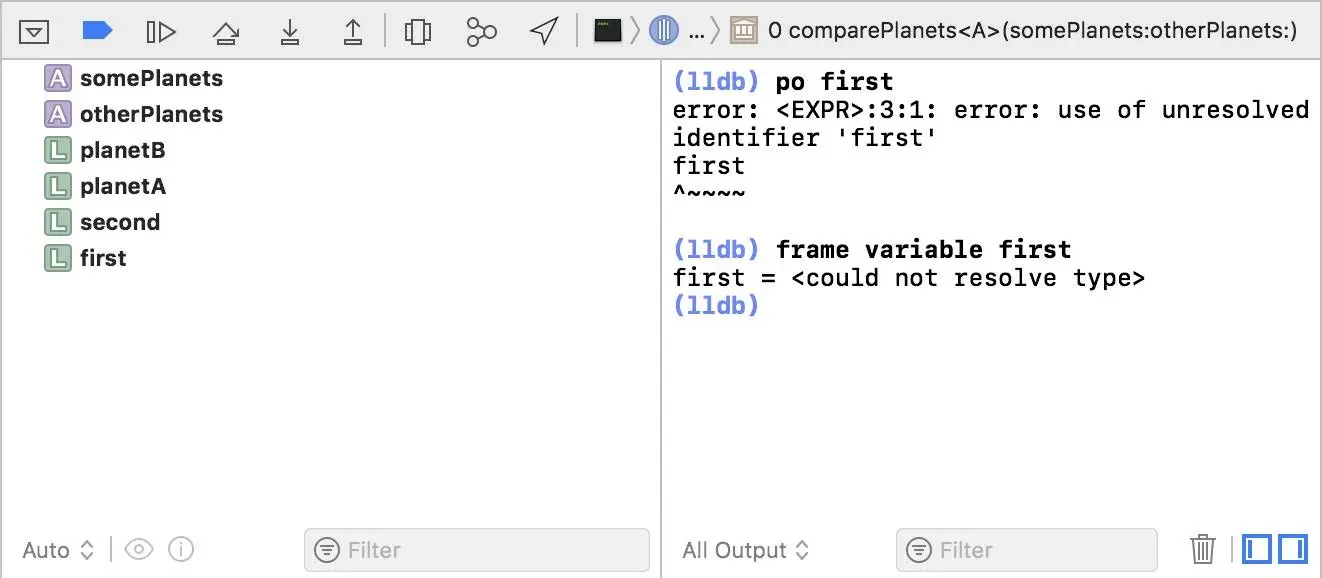The width and height of the screenshot is (1322, 578).
Task: Open the Debug View Hierarchy tool
Action: pos(417,32)
